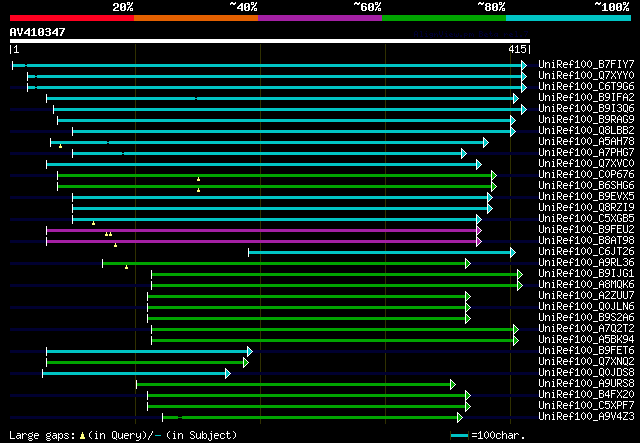The image size is (640, 443).
Task: Click the green ~80% legend color segment
Action: [444, 18]
